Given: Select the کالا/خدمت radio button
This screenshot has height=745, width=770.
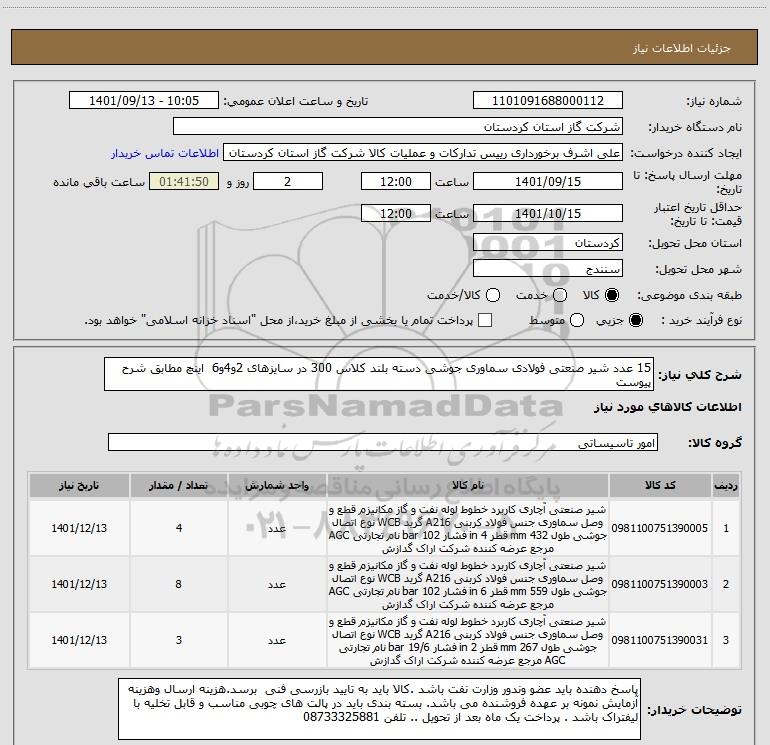Looking at the screenshot, I should pyautogui.click(x=493, y=295).
